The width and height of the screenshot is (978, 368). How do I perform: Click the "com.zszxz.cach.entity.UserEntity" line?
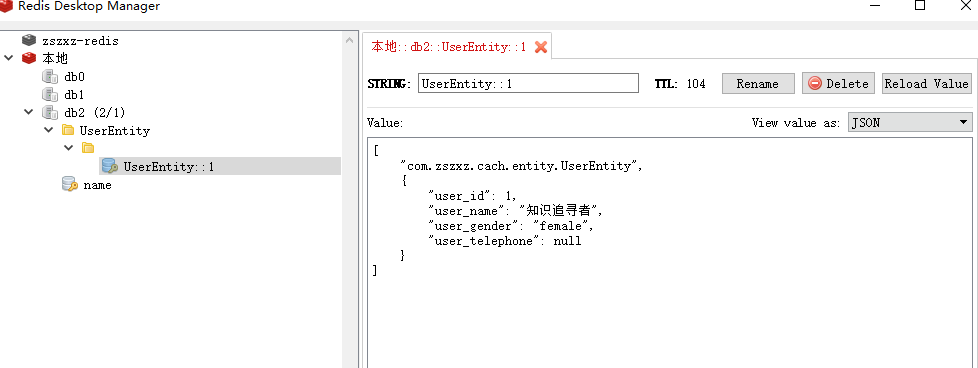point(521,166)
